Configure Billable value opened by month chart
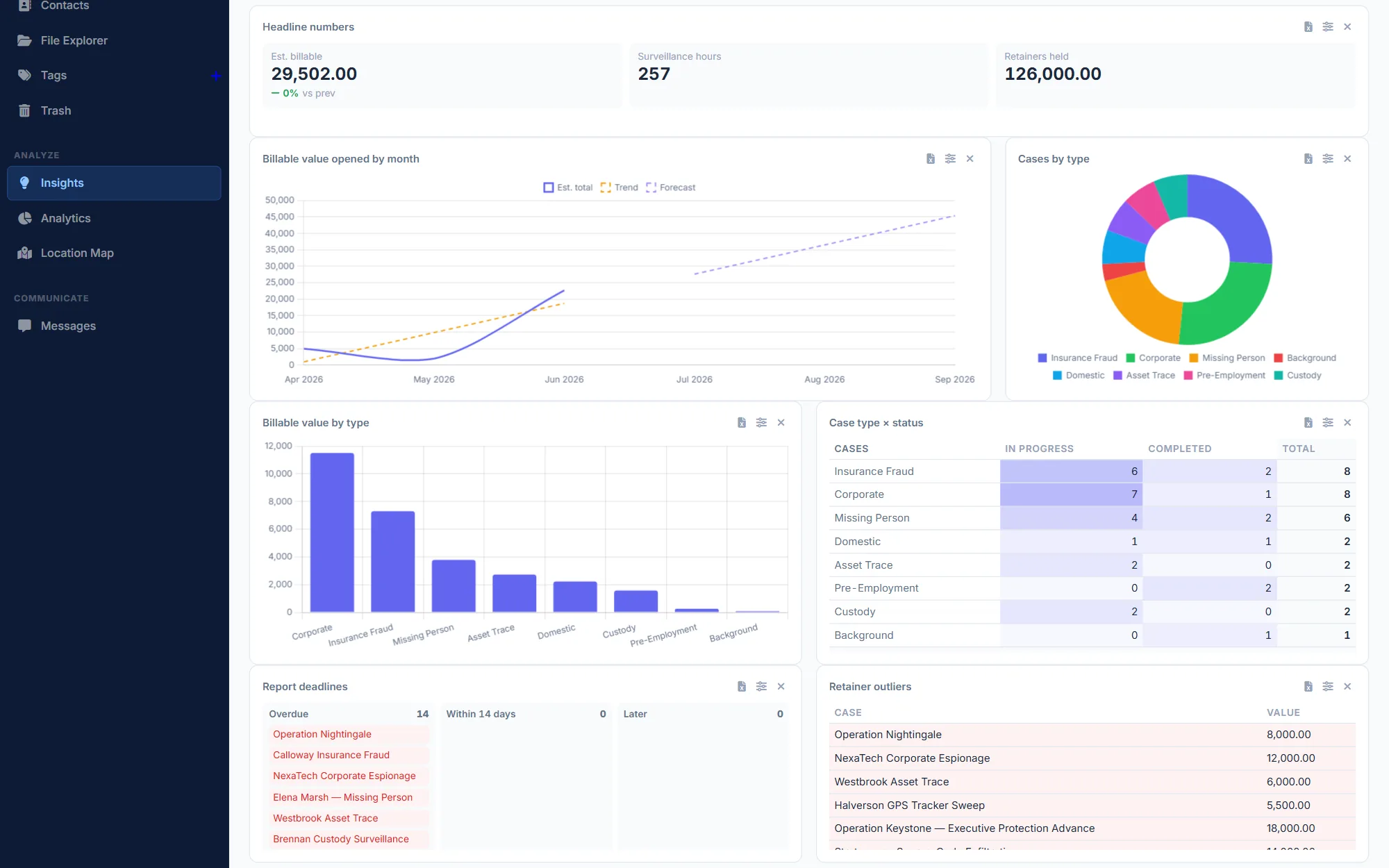 coord(950,158)
